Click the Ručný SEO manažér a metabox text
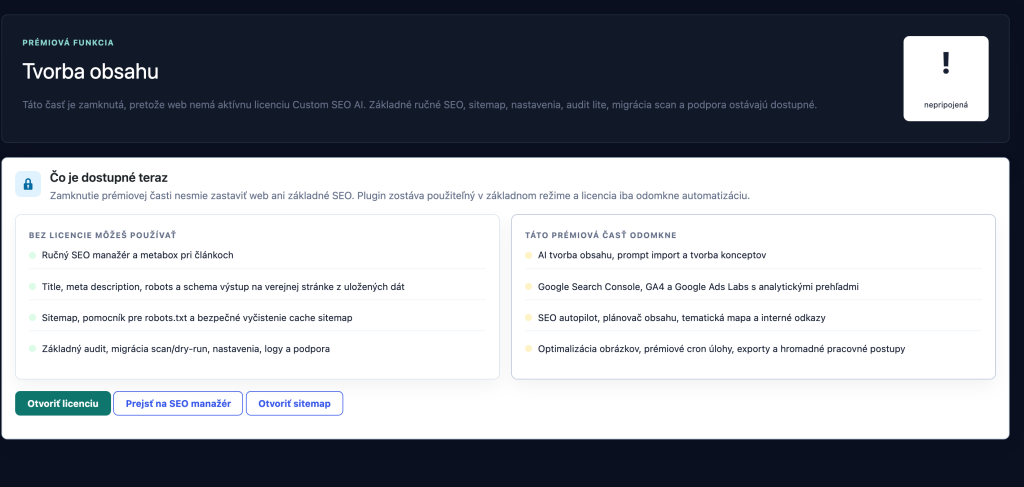The height and width of the screenshot is (487, 1024). coord(137,255)
